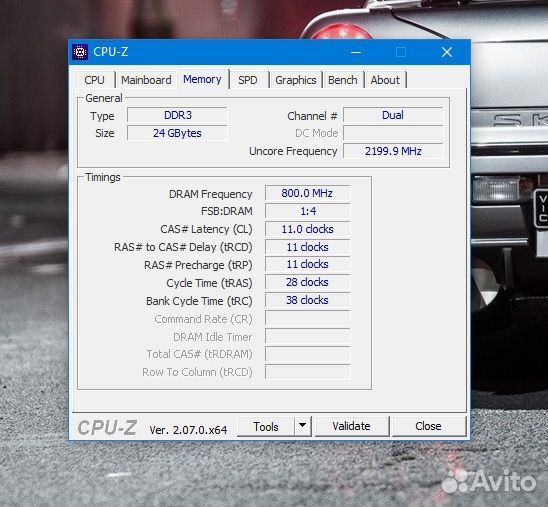
Task: Switch to the CPU tab
Action: tap(94, 80)
